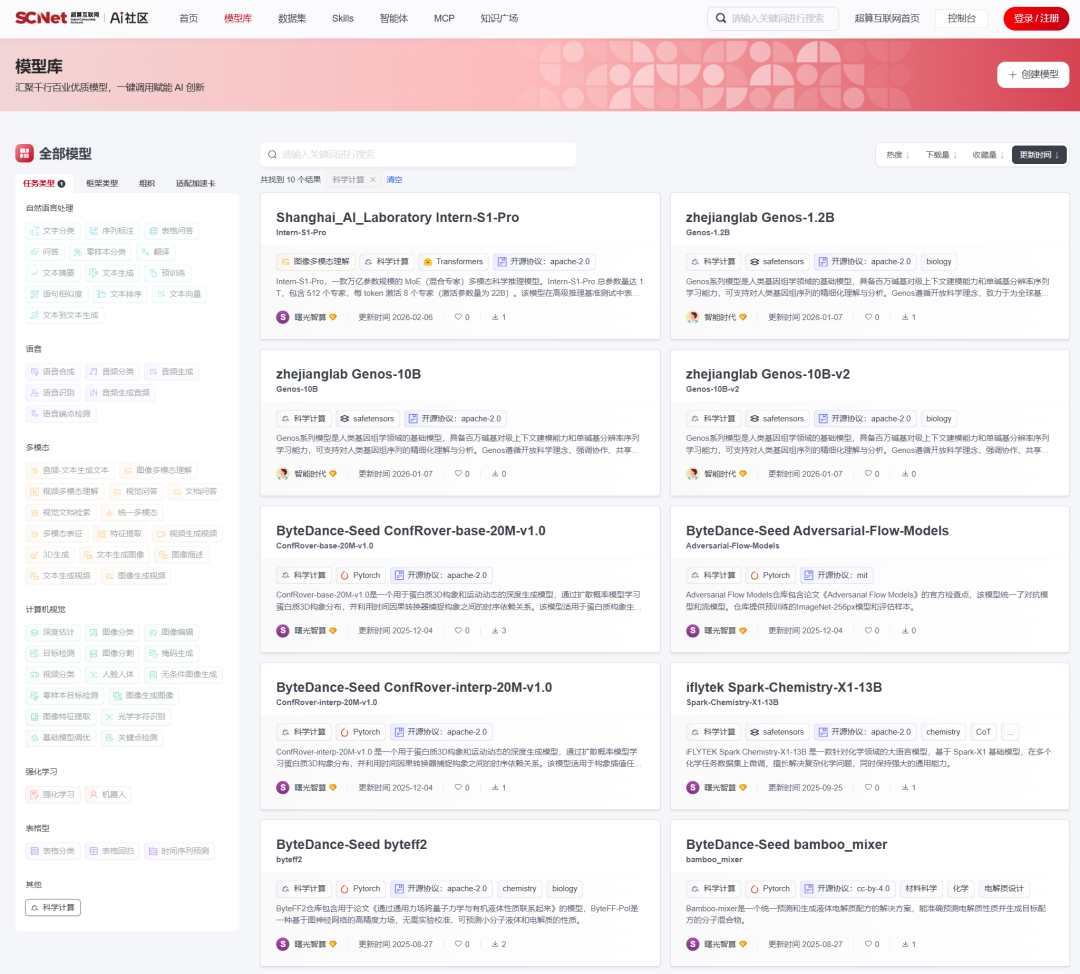Sort models by 收藏量
Viewport: 1080px width, 974px height.
coord(988,155)
